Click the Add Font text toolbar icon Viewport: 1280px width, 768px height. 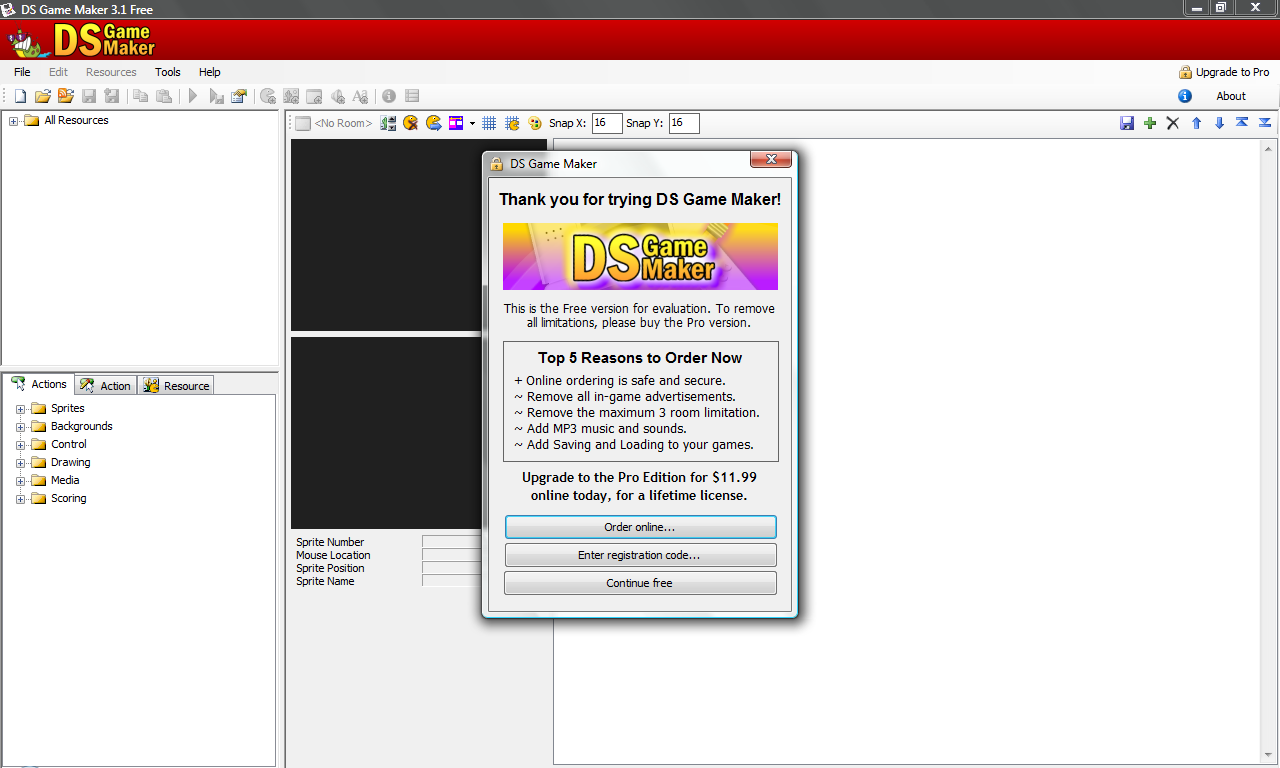[x=360, y=96]
